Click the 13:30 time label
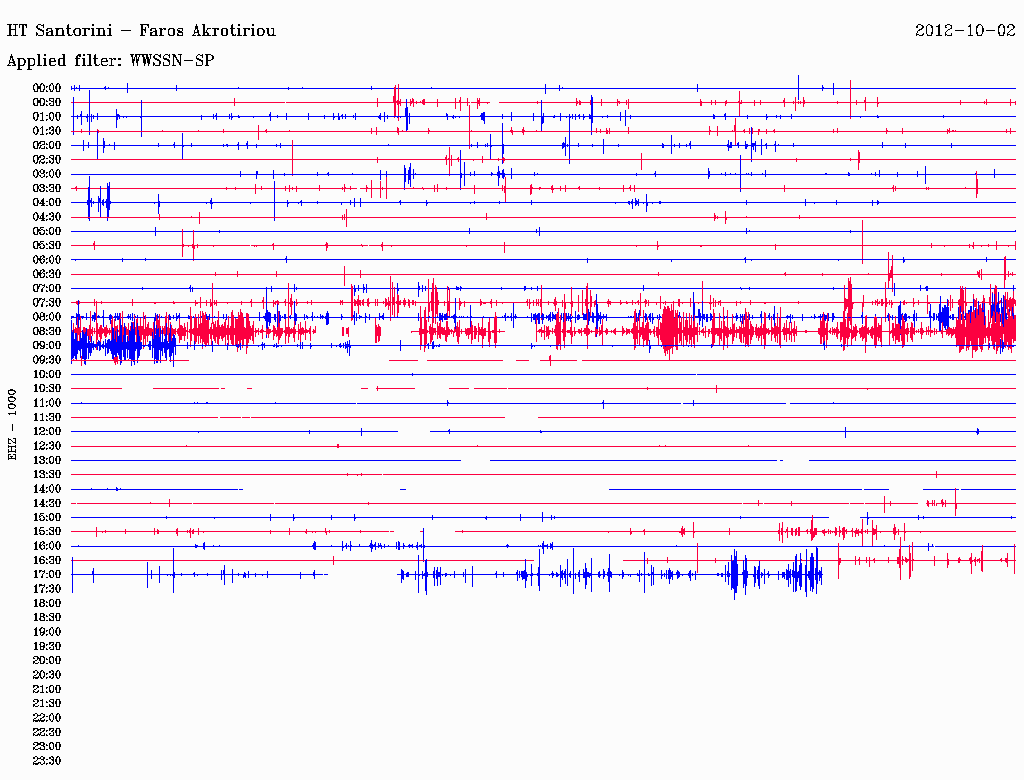The image size is (1024, 780). 47,475
